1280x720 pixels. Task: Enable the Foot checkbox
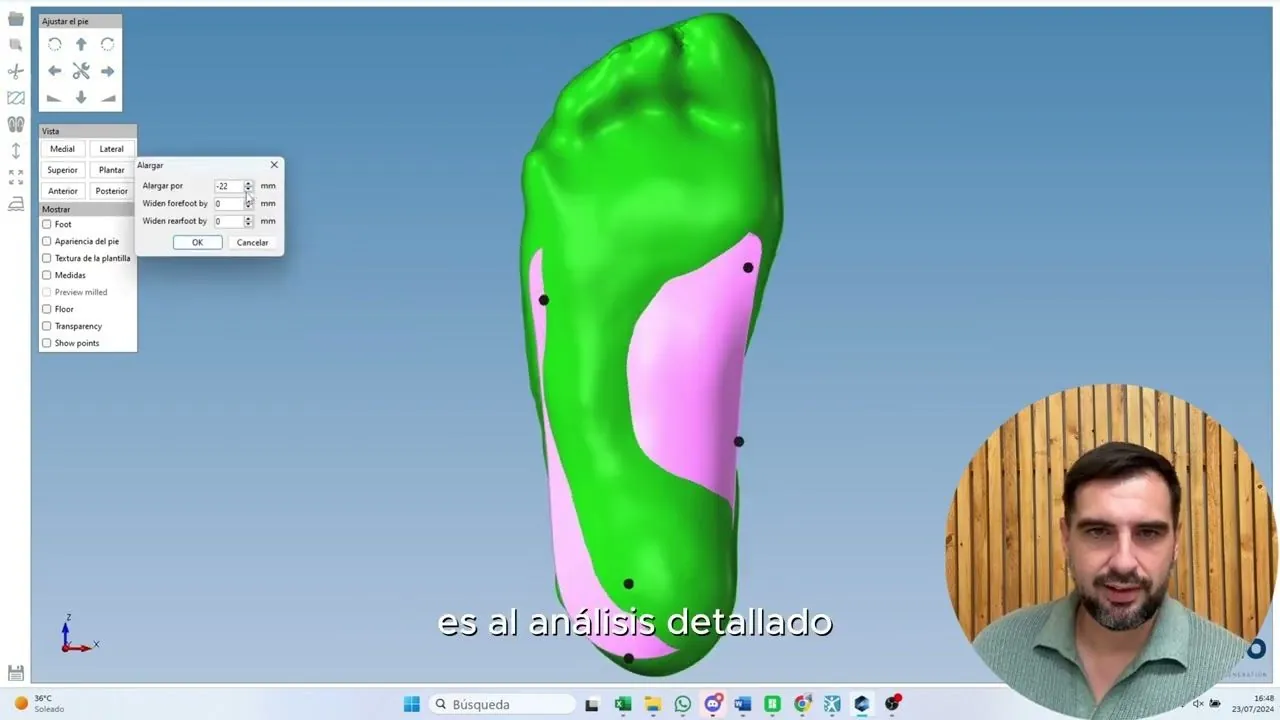[x=46, y=224]
